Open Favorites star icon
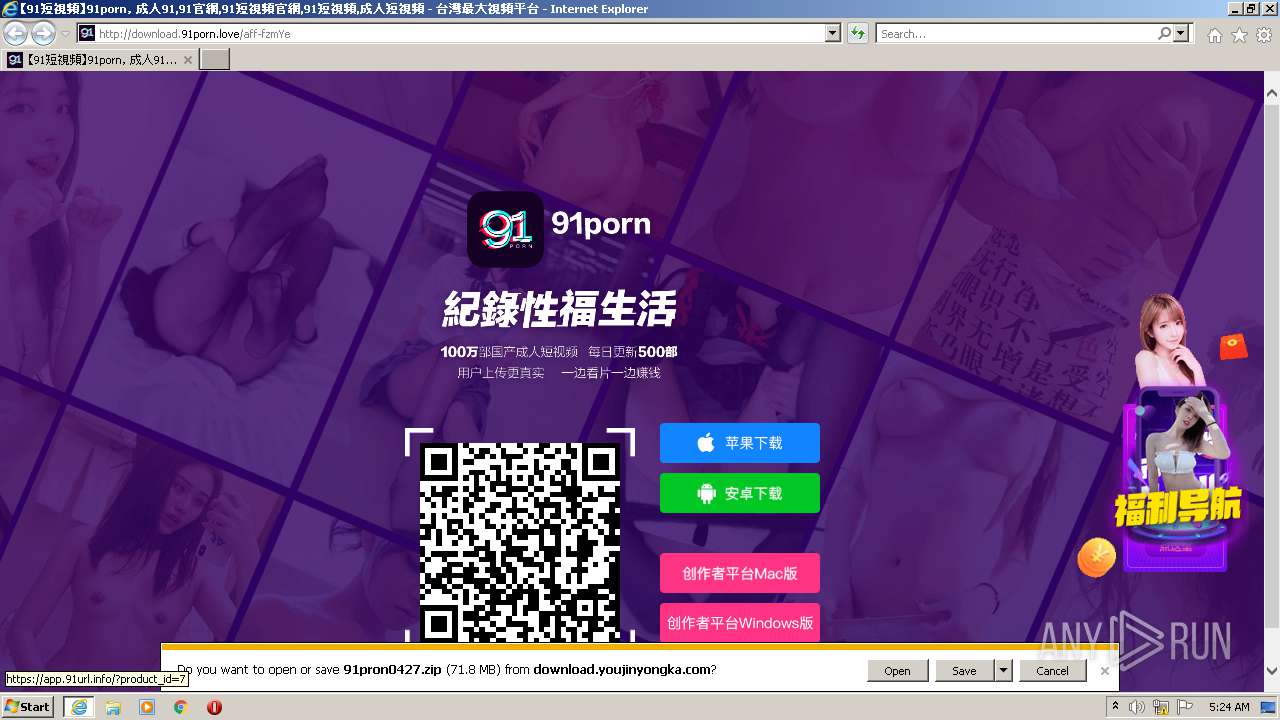Screen dimensions: 1280x720 coord(1239,34)
